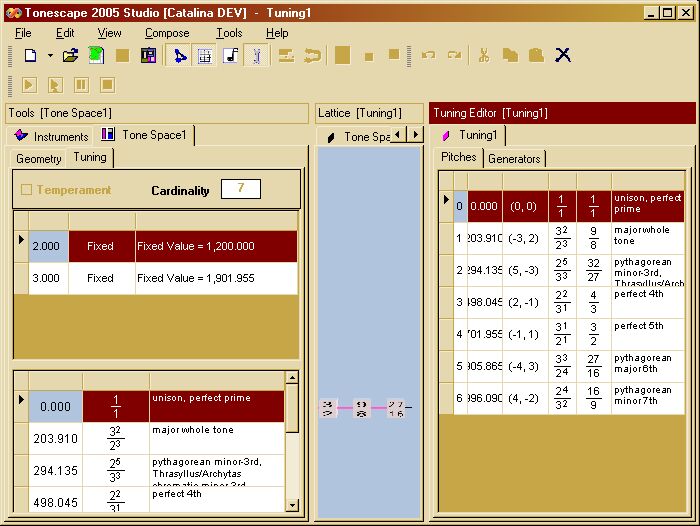Click the interval list scrollbar thumb
700x526 pixels.
[x=292, y=408]
